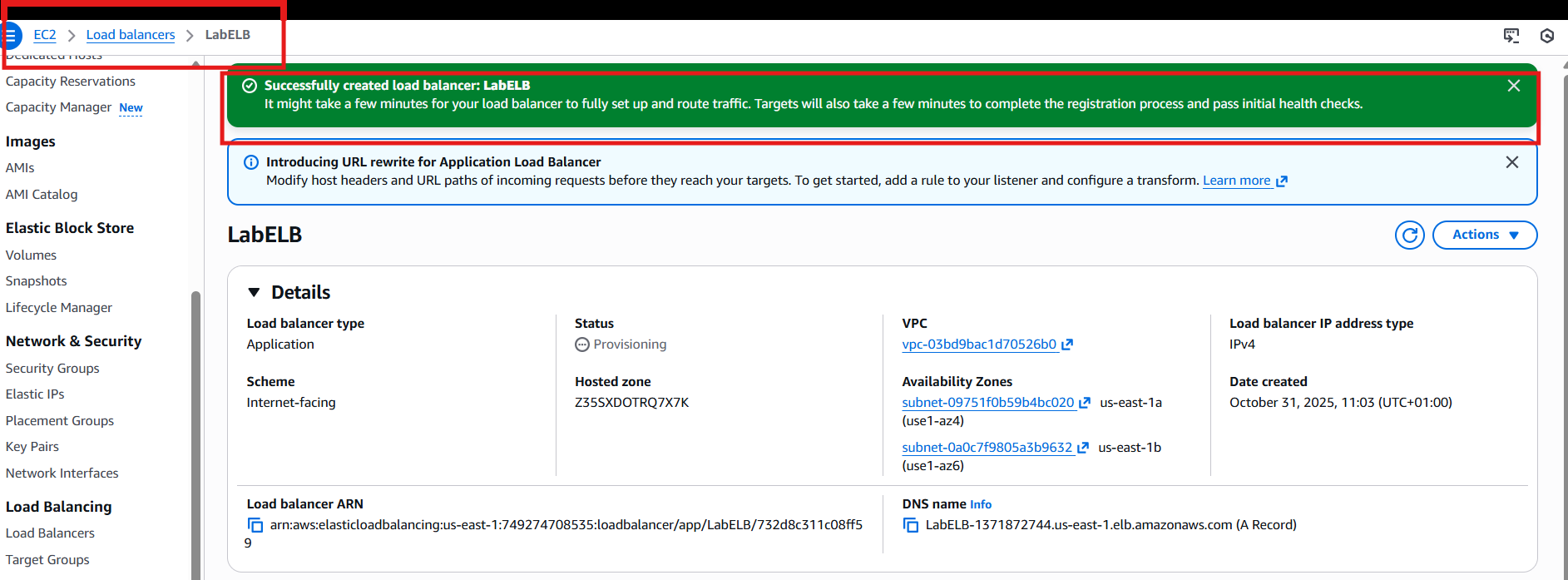This screenshot has height=580, width=1568.
Task: Navigate to Load balancers breadcrumb
Action: click(x=131, y=35)
